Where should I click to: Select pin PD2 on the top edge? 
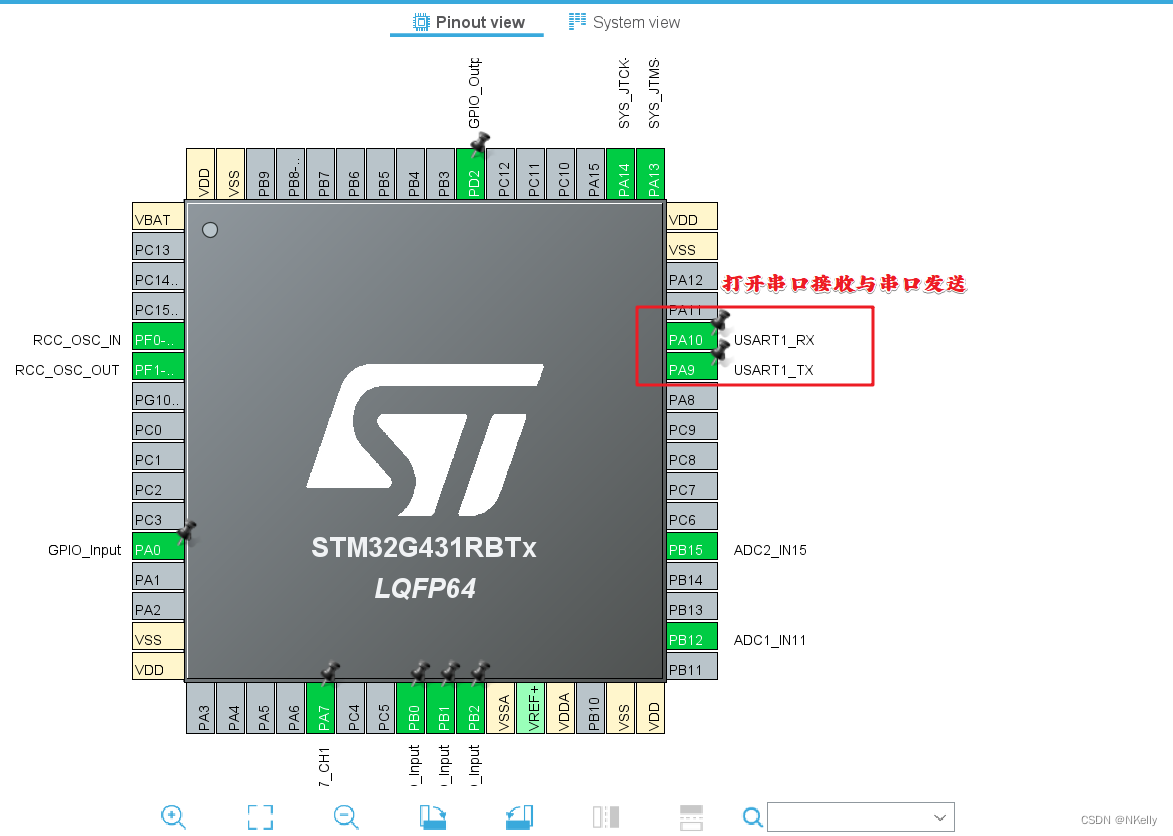(x=471, y=174)
